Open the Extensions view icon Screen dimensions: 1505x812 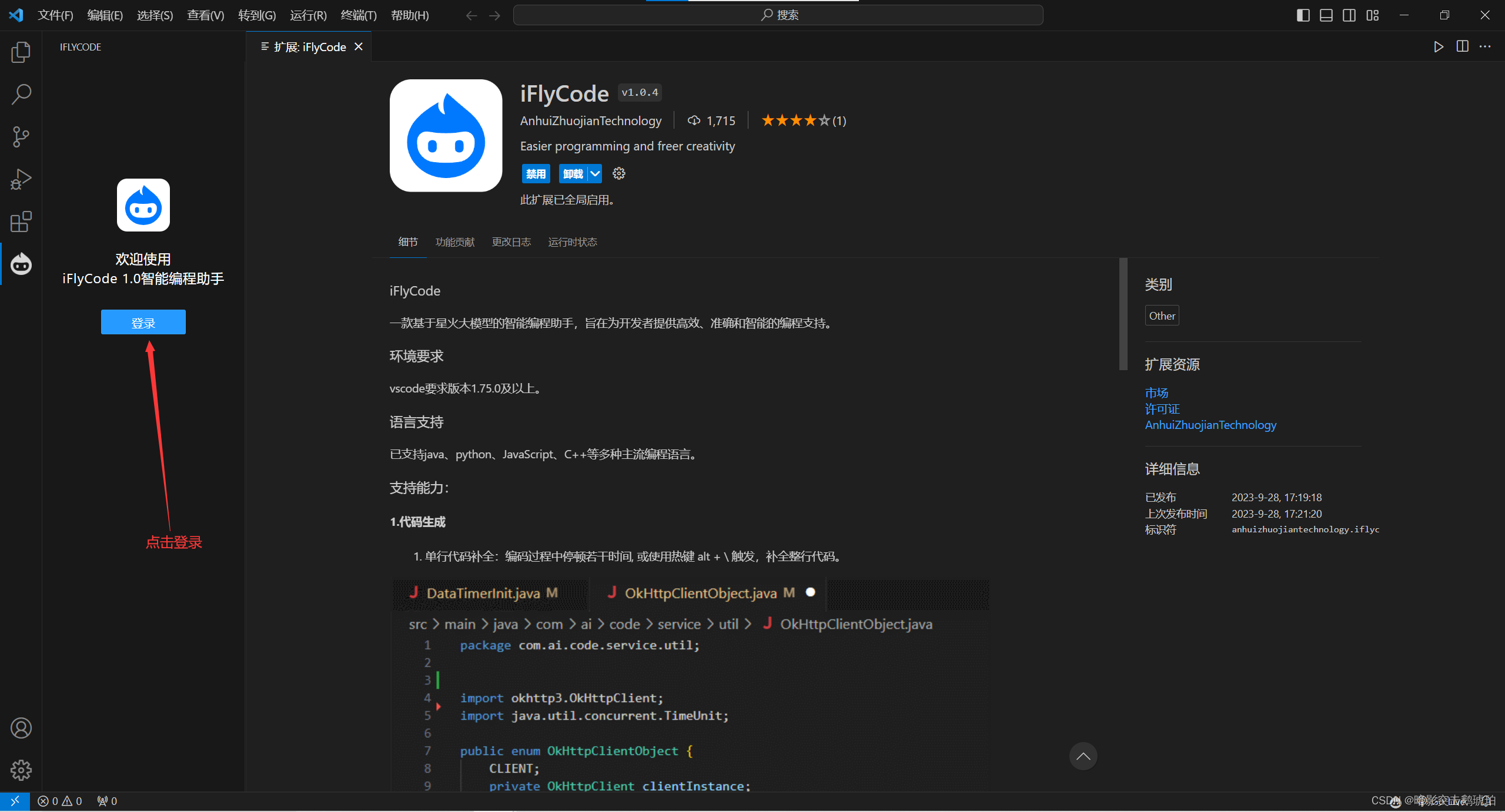pyautogui.click(x=21, y=222)
